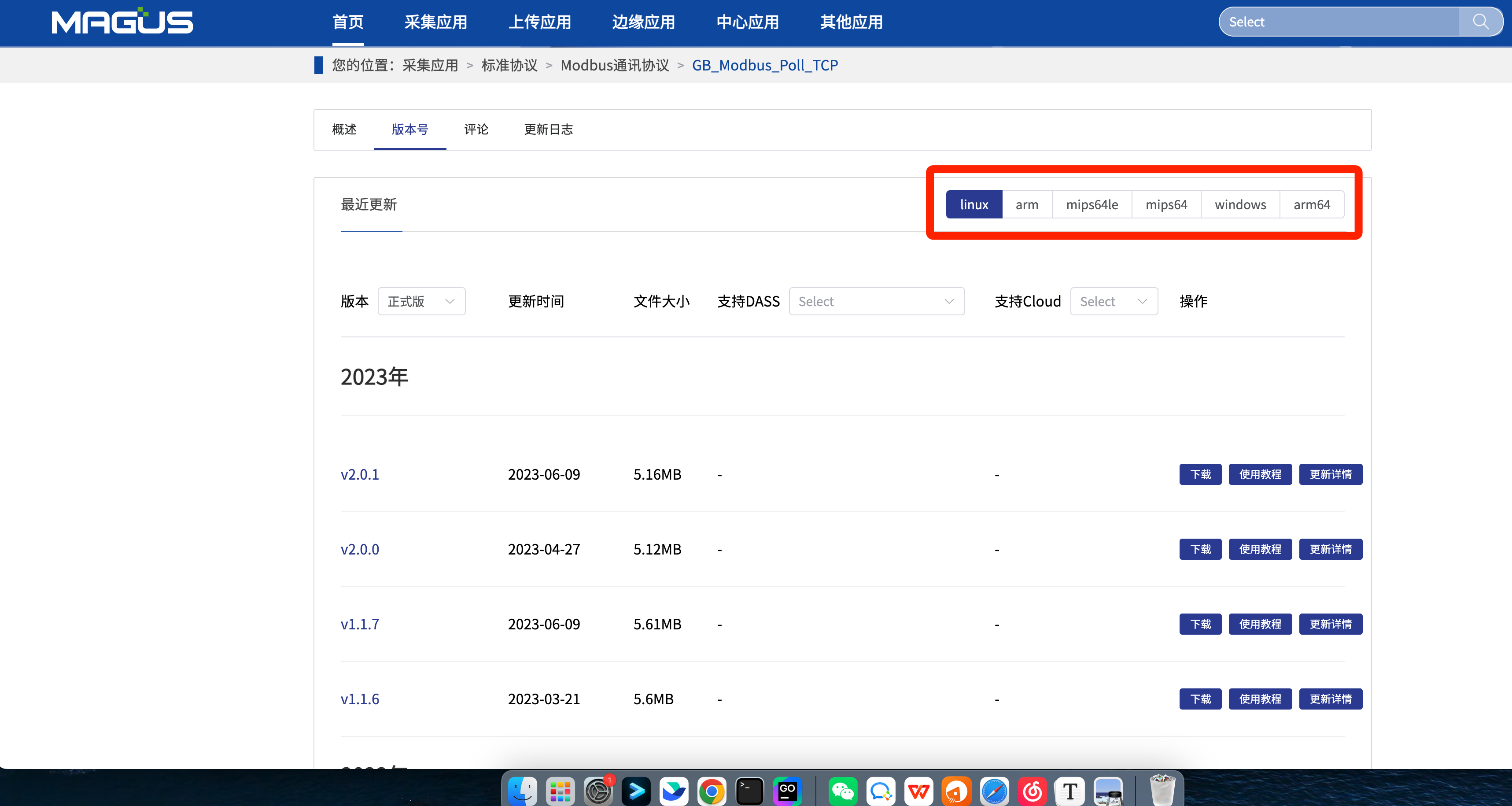Viewport: 1512px width, 806px height.
Task: Open the v1.1.6 version link
Action: pyautogui.click(x=360, y=699)
